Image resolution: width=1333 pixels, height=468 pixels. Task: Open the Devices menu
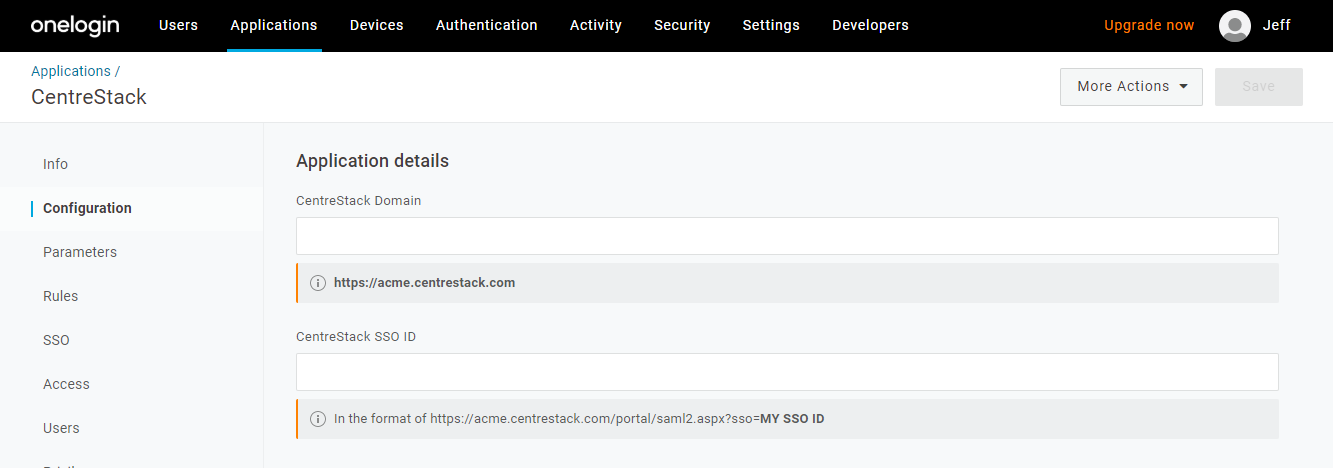(377, 26)
